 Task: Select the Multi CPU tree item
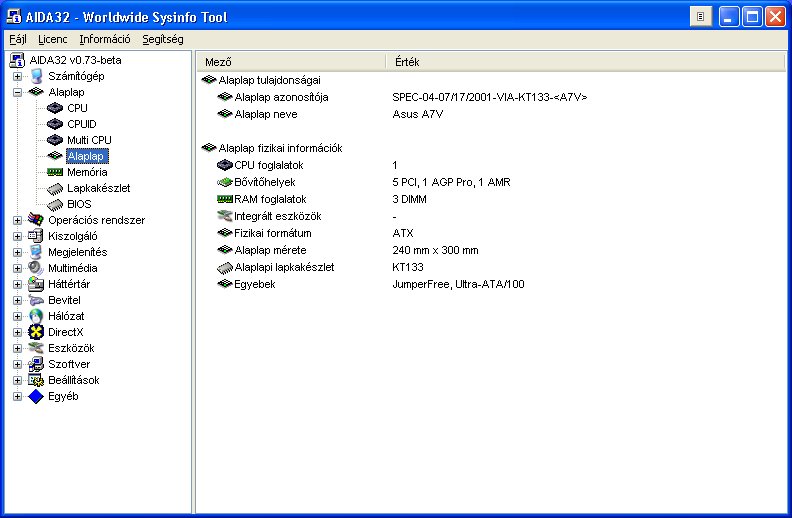(x=89, y=140)
